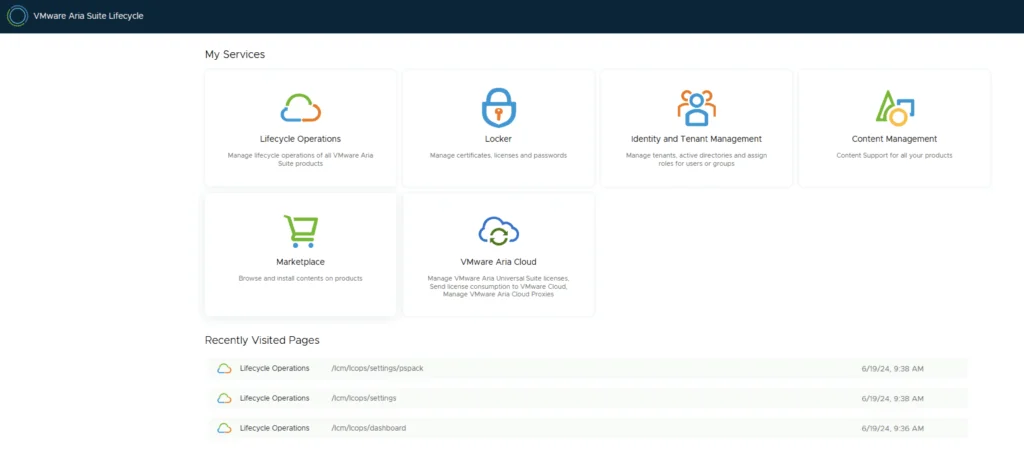Screen dimensions: 1024x451
Task: Click the cloud icon in pspack row
Action: tap(224, 368)
